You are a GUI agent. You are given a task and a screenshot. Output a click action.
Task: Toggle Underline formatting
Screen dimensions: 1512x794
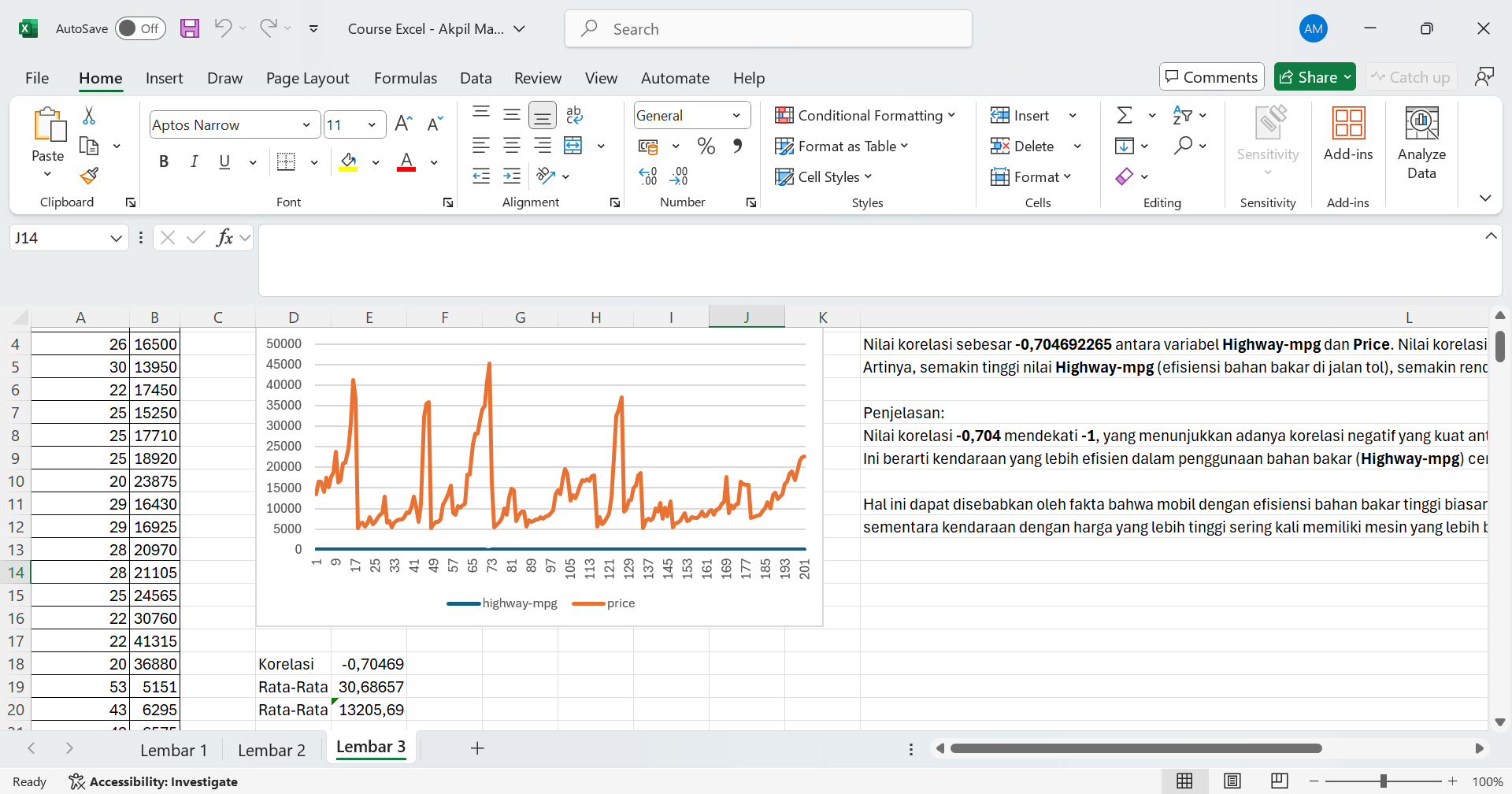click(224, 161)
